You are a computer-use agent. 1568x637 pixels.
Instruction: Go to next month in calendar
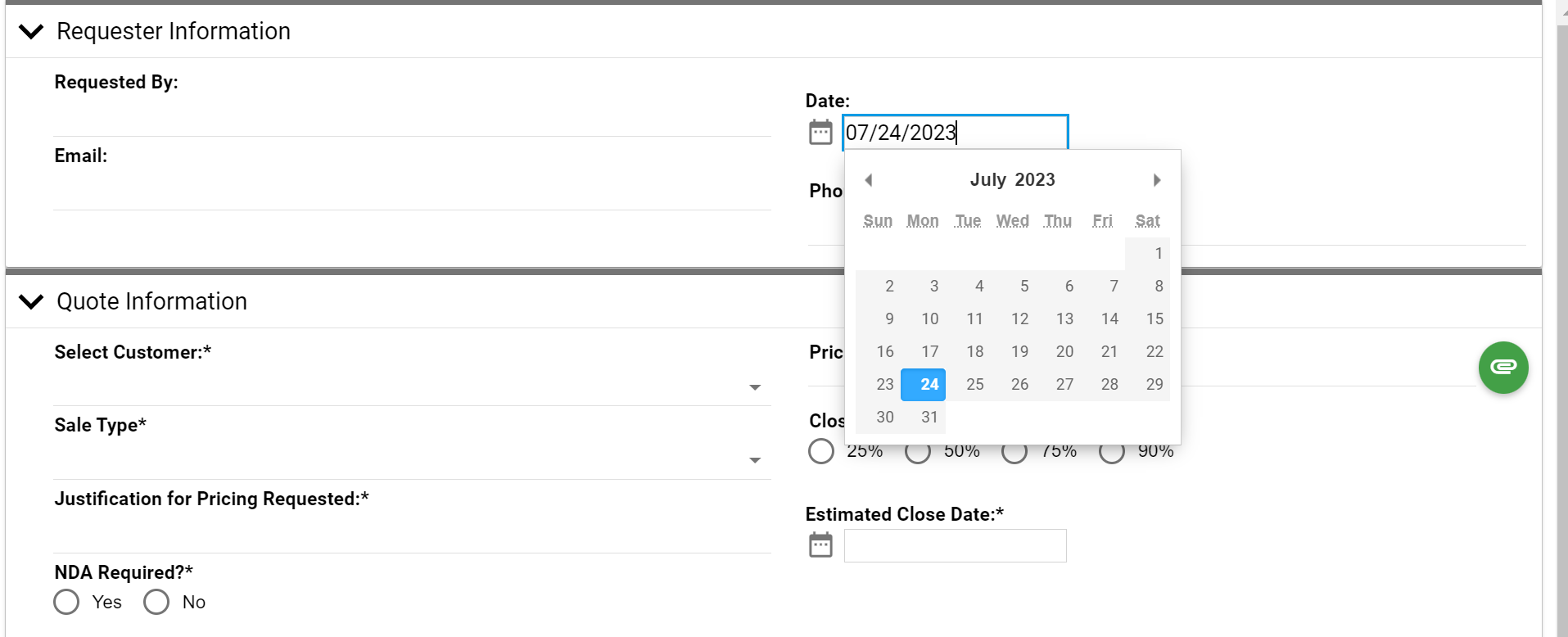(1156, 180)
